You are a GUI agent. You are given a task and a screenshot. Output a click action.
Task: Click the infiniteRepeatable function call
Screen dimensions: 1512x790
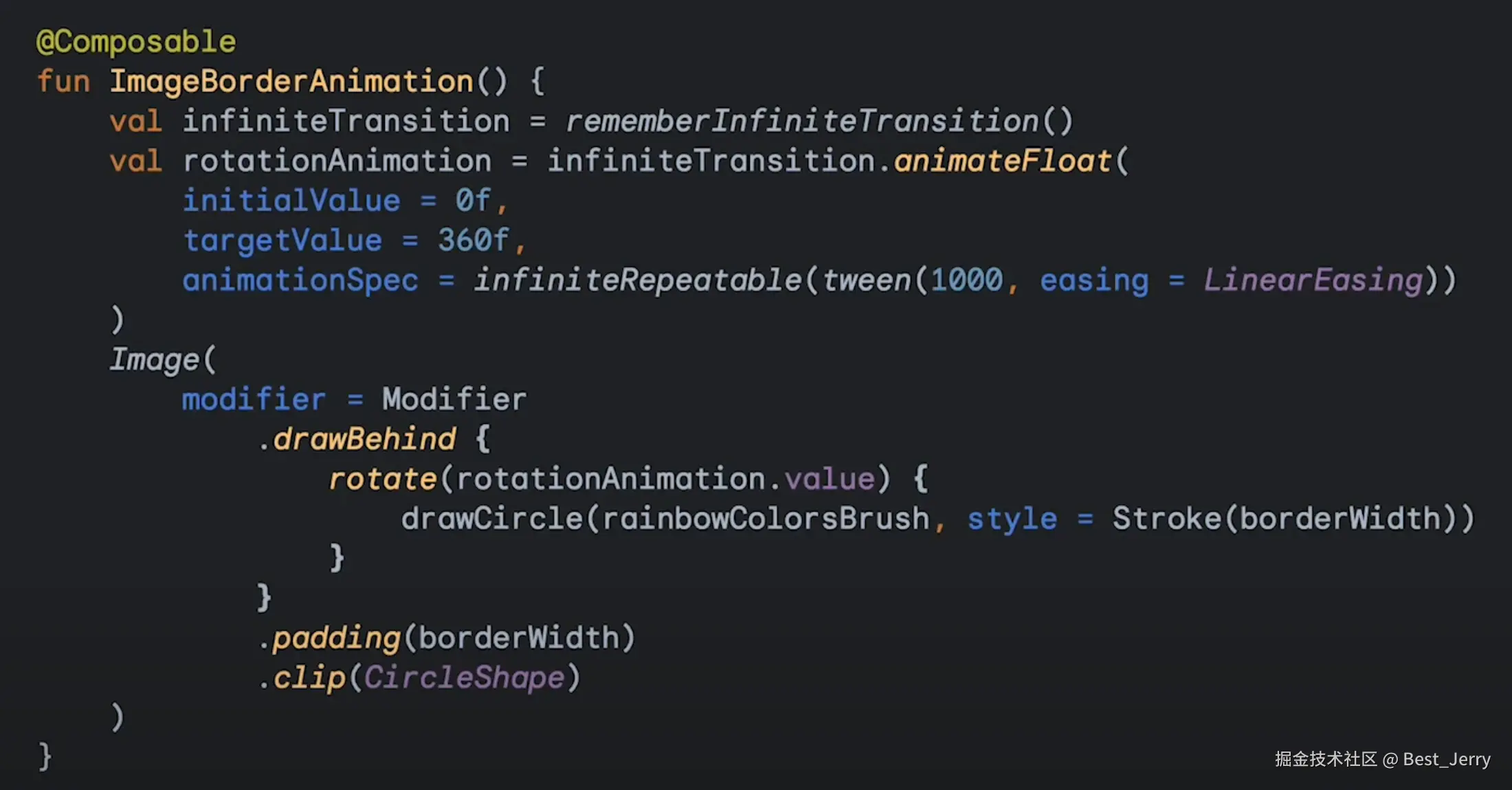tap(637, 281)
